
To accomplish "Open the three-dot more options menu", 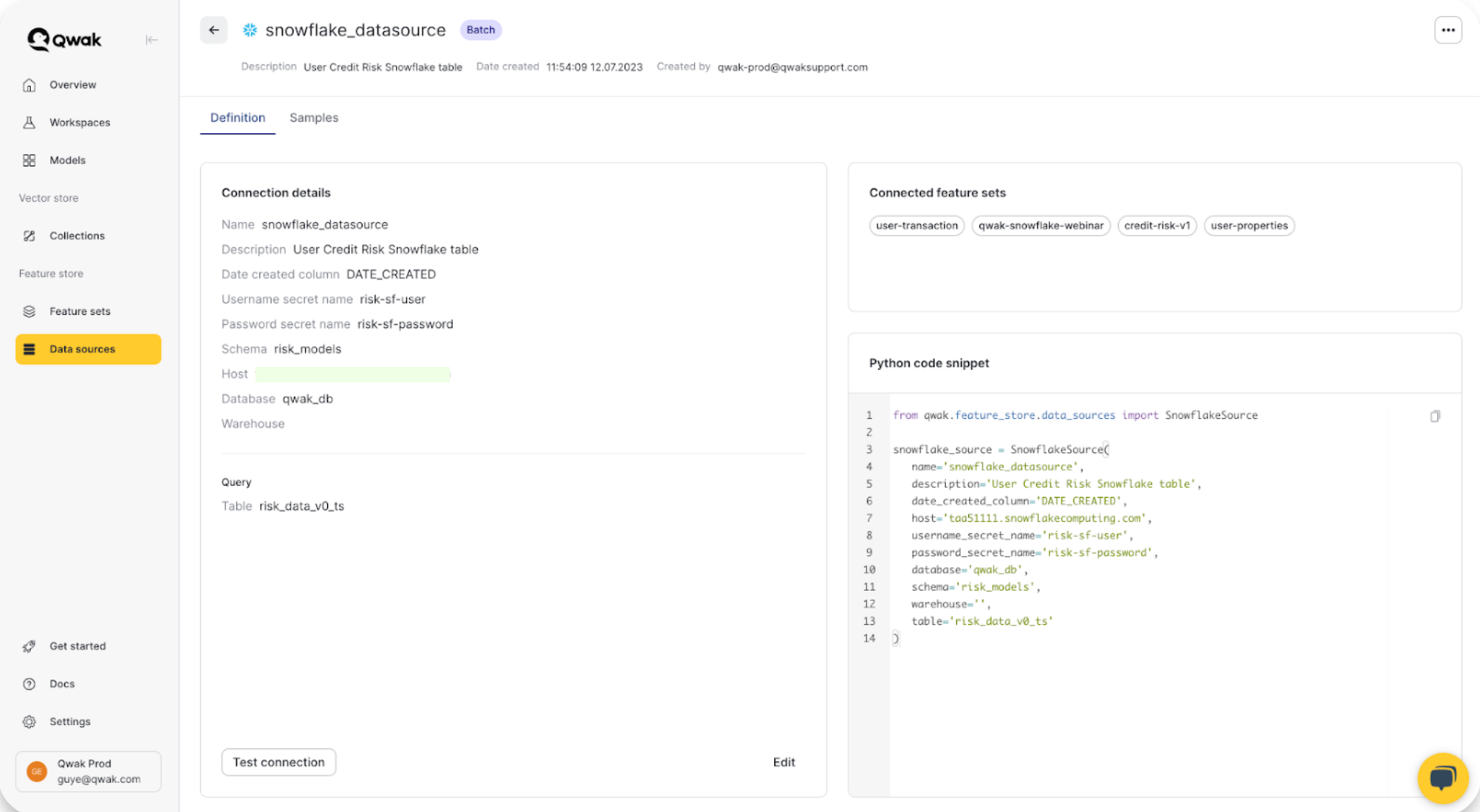I will click(1448, 30).
